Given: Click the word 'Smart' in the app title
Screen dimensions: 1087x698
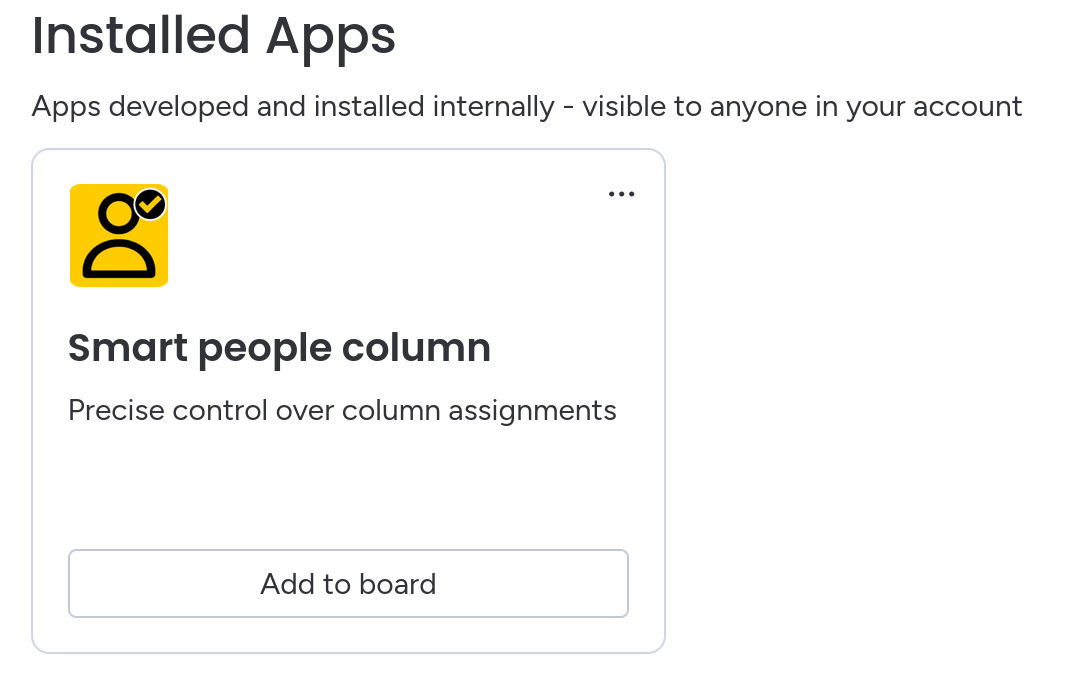Looking at the screenshot, I should click(128, 348).
